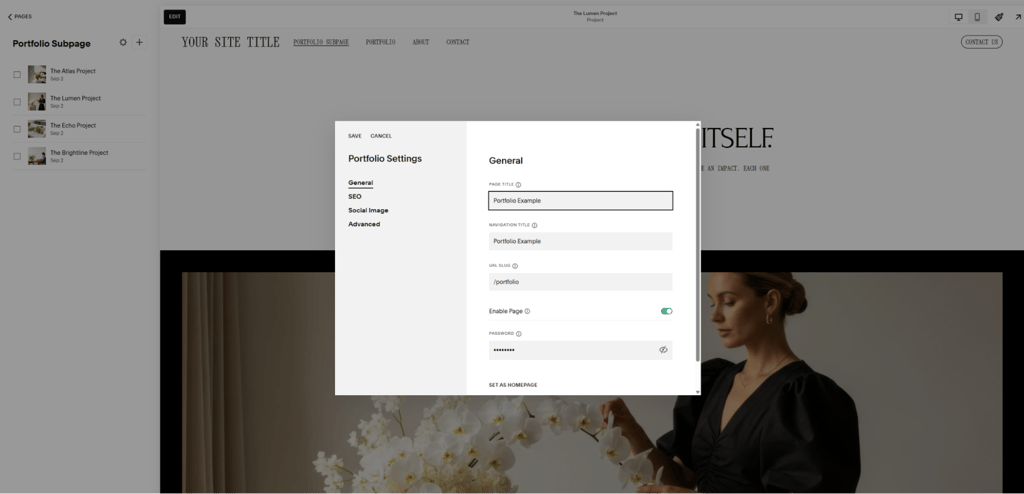Cancel the portfolio settings dialog
The image size is (1024, 494).
click(381, 136)
